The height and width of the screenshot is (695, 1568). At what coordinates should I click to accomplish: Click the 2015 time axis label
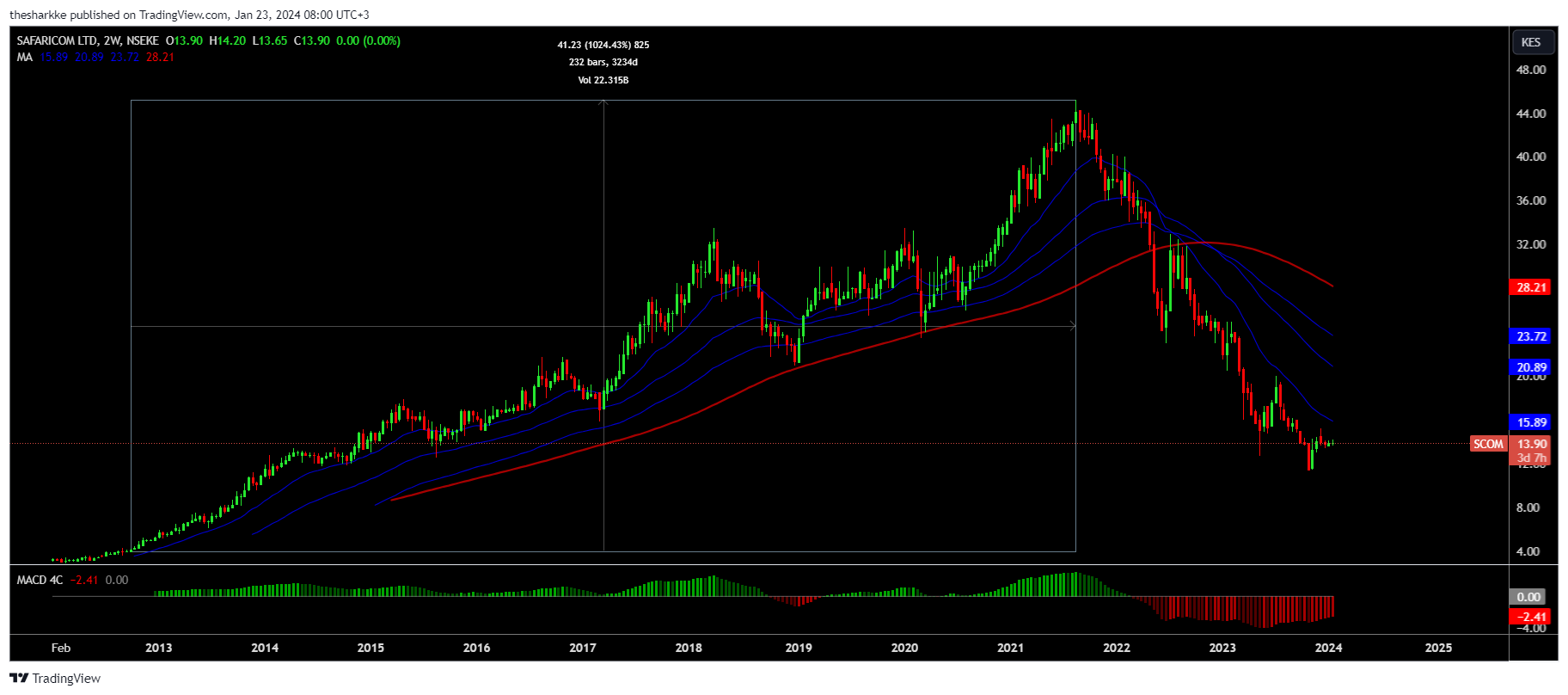[x=371, y=648]
